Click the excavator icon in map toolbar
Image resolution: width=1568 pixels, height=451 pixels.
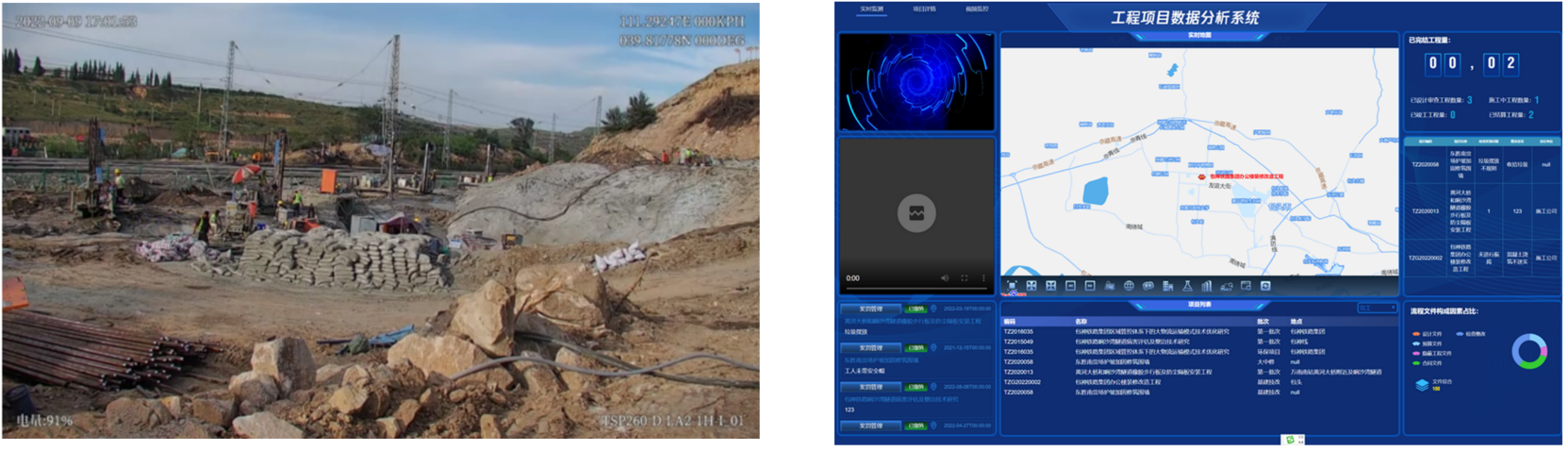pos(1227,286)
